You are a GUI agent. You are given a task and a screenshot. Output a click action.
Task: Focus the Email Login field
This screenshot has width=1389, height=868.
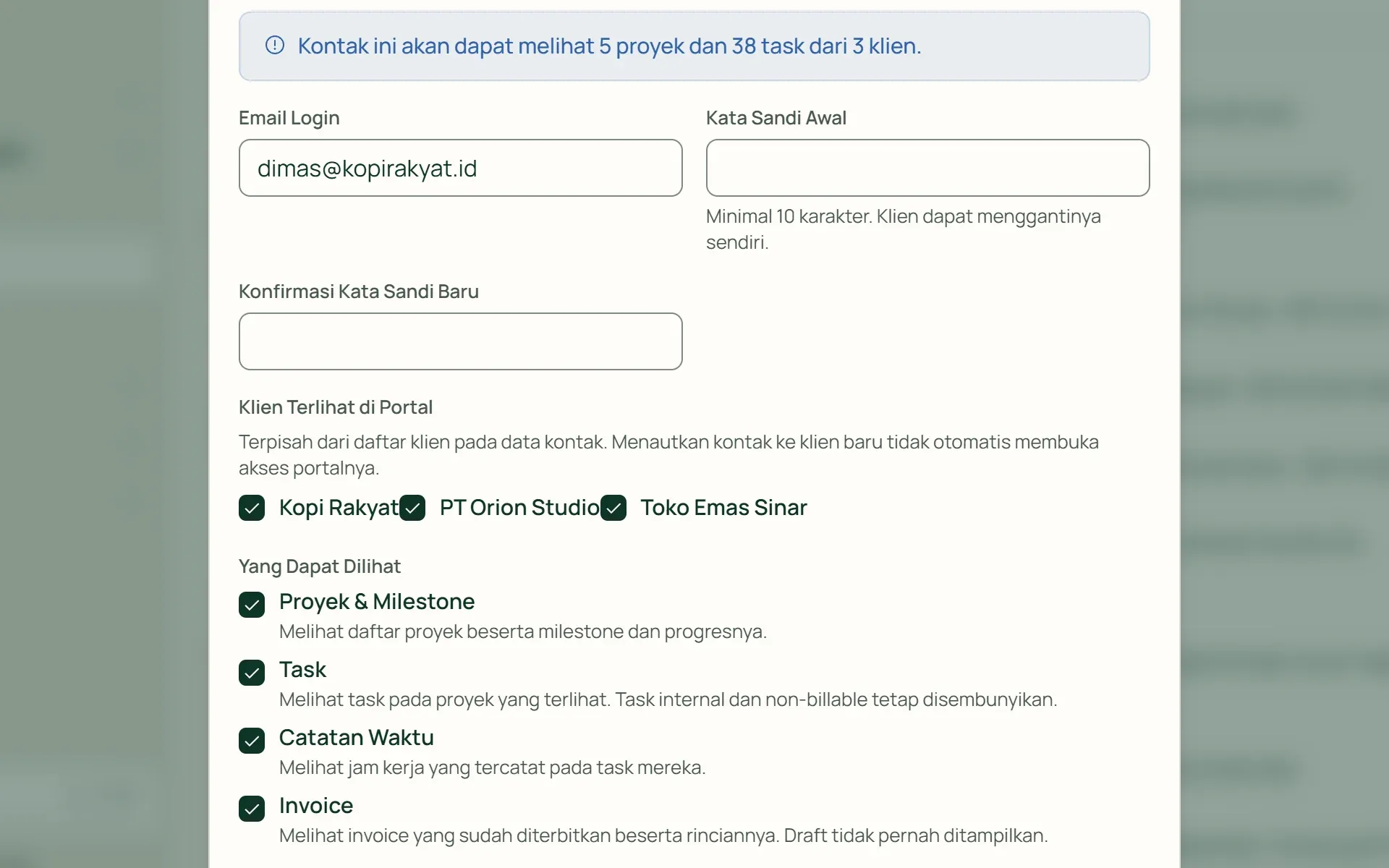pyautogui.click(x=460, y=168)
